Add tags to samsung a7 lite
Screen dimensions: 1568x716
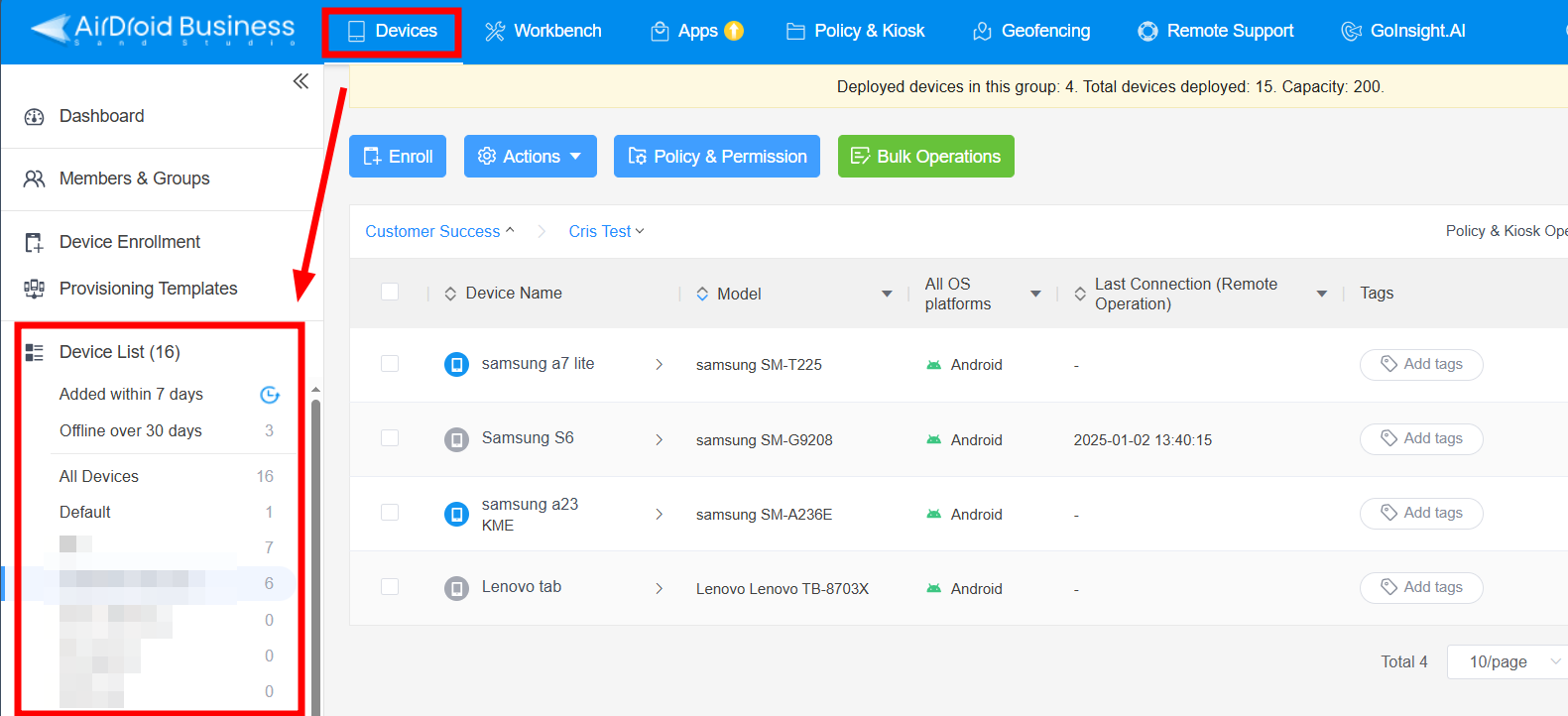tap(1421, 365)
